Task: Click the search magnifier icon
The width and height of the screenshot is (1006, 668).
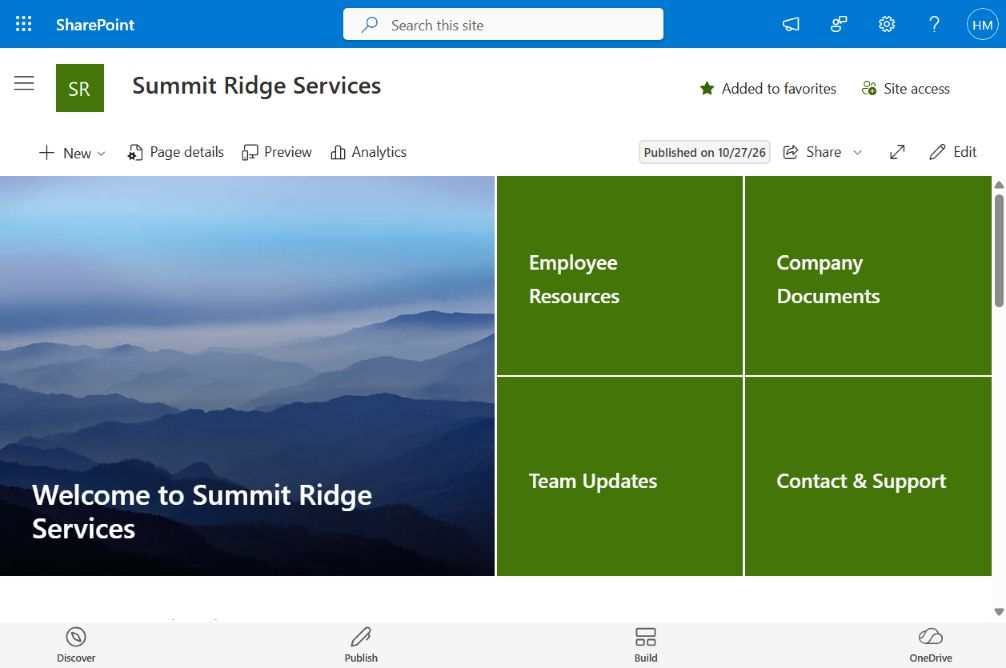Action: point(370,24)
